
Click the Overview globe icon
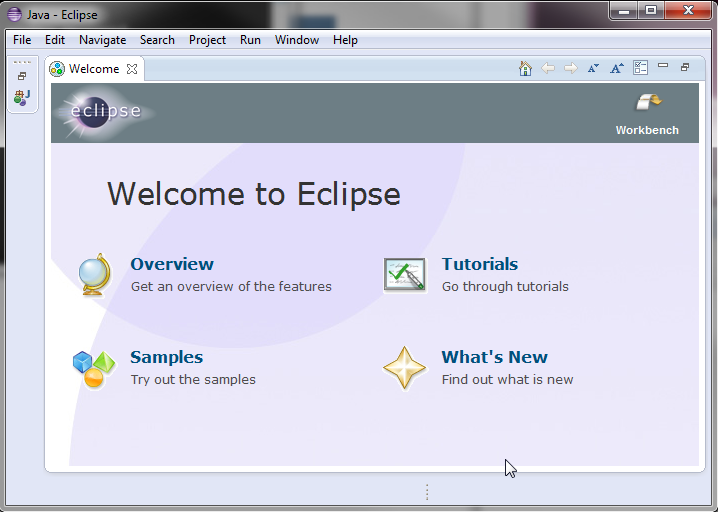95,275
